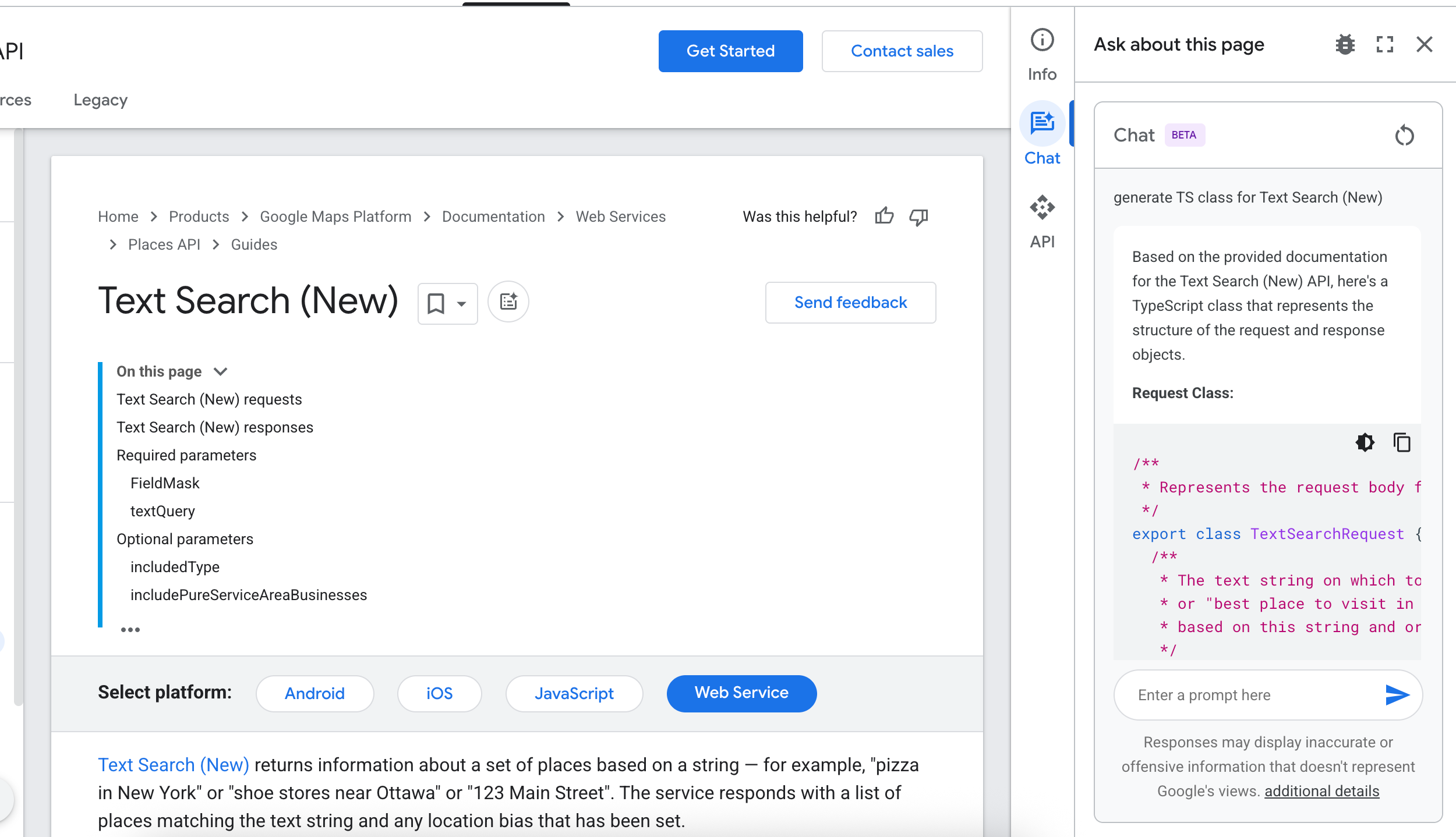Bookmark the Text Search page
Image resolution: width=1456 pixels, height=837 pixels.
pos(436,303)
